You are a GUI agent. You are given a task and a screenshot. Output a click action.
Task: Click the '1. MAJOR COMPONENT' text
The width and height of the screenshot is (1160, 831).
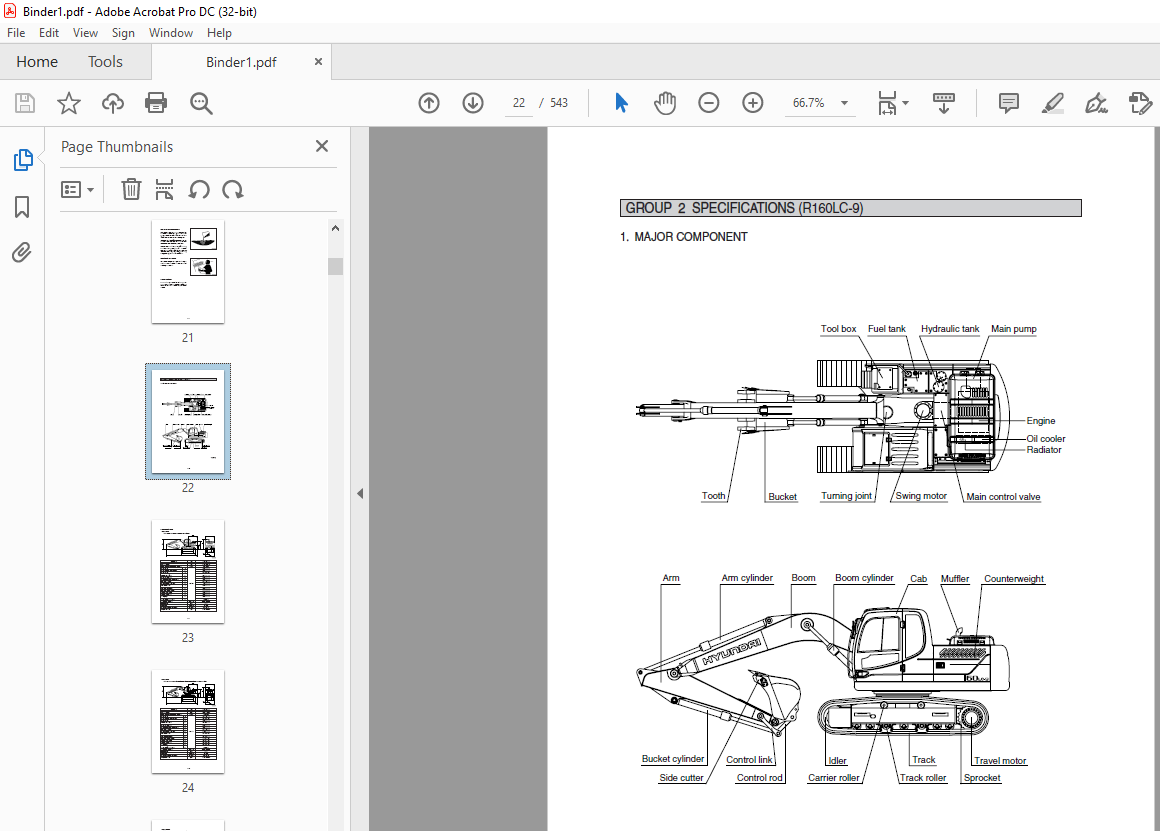(x=684, y=237)
